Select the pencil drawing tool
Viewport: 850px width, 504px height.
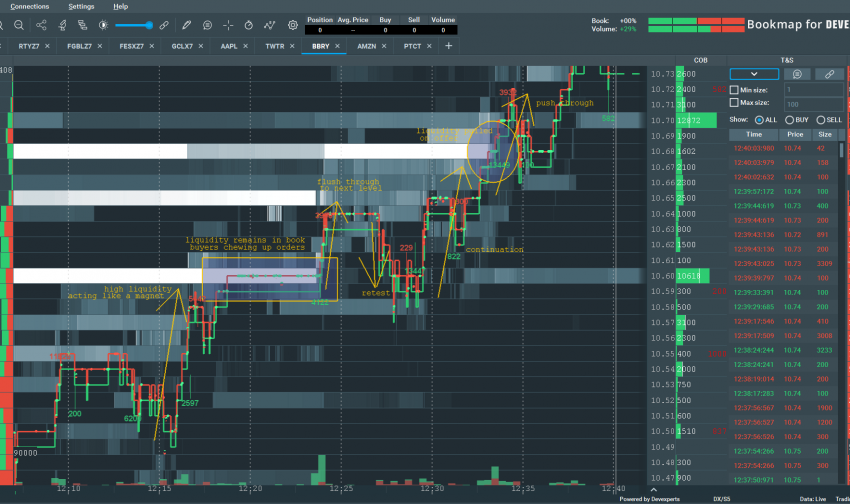coord(185,24)
